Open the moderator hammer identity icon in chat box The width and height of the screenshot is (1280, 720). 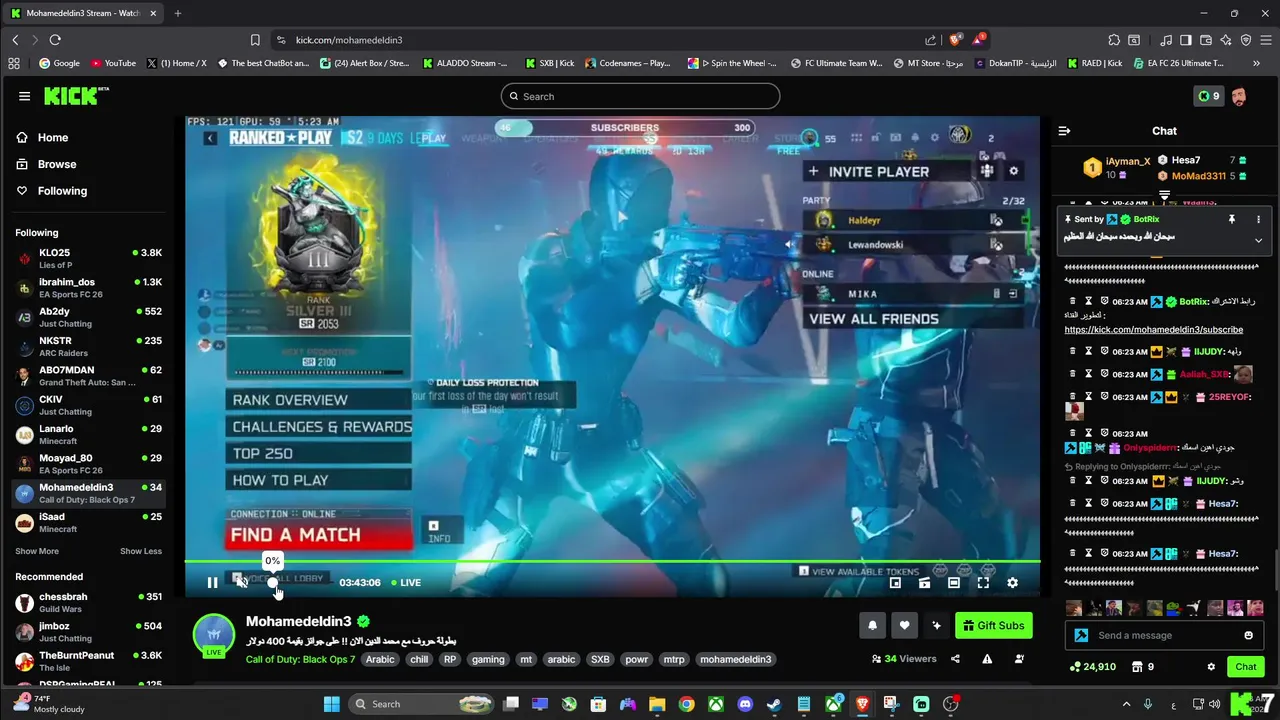point(1081,635)
